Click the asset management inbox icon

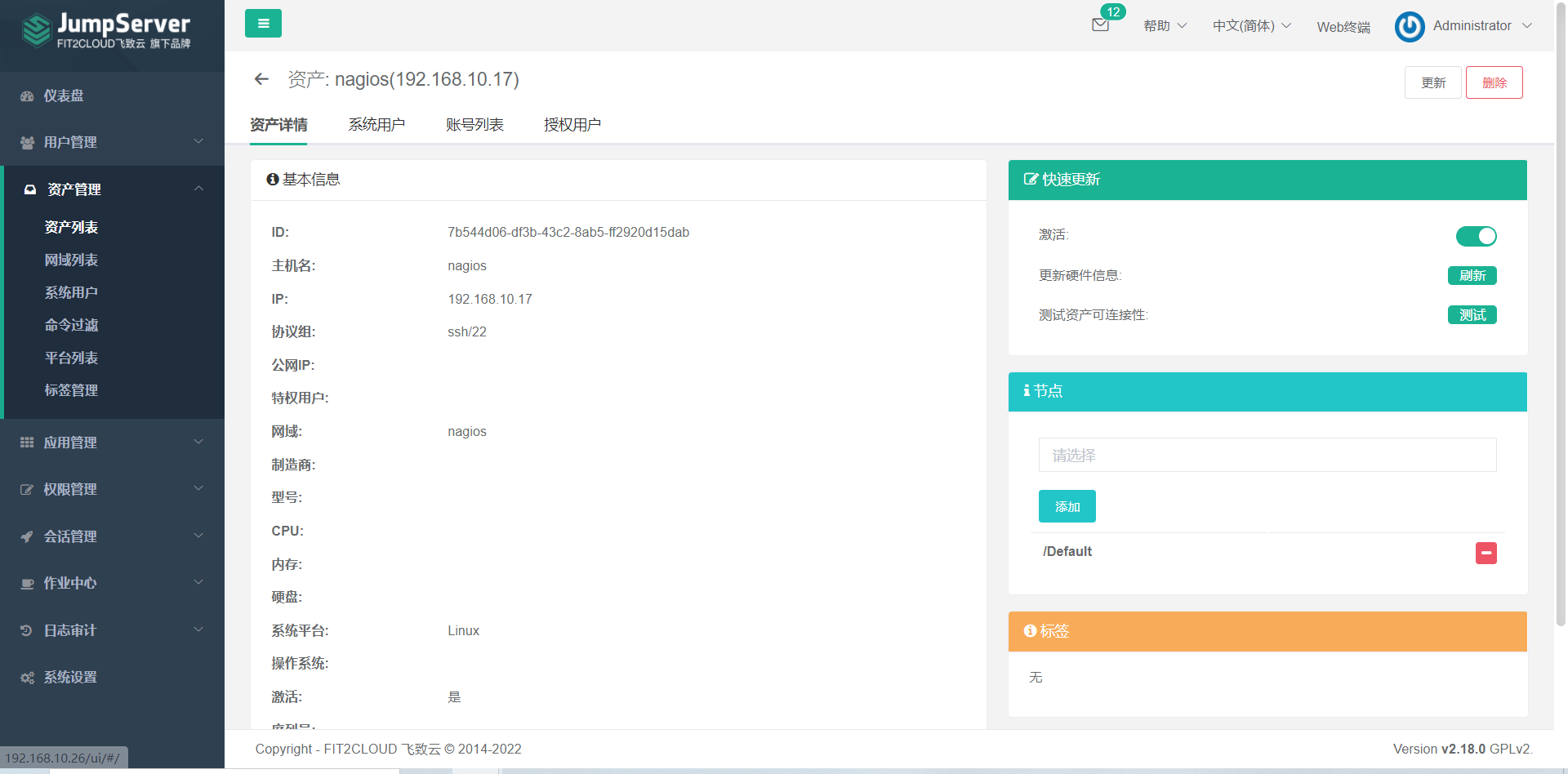[x=30, y=189]
